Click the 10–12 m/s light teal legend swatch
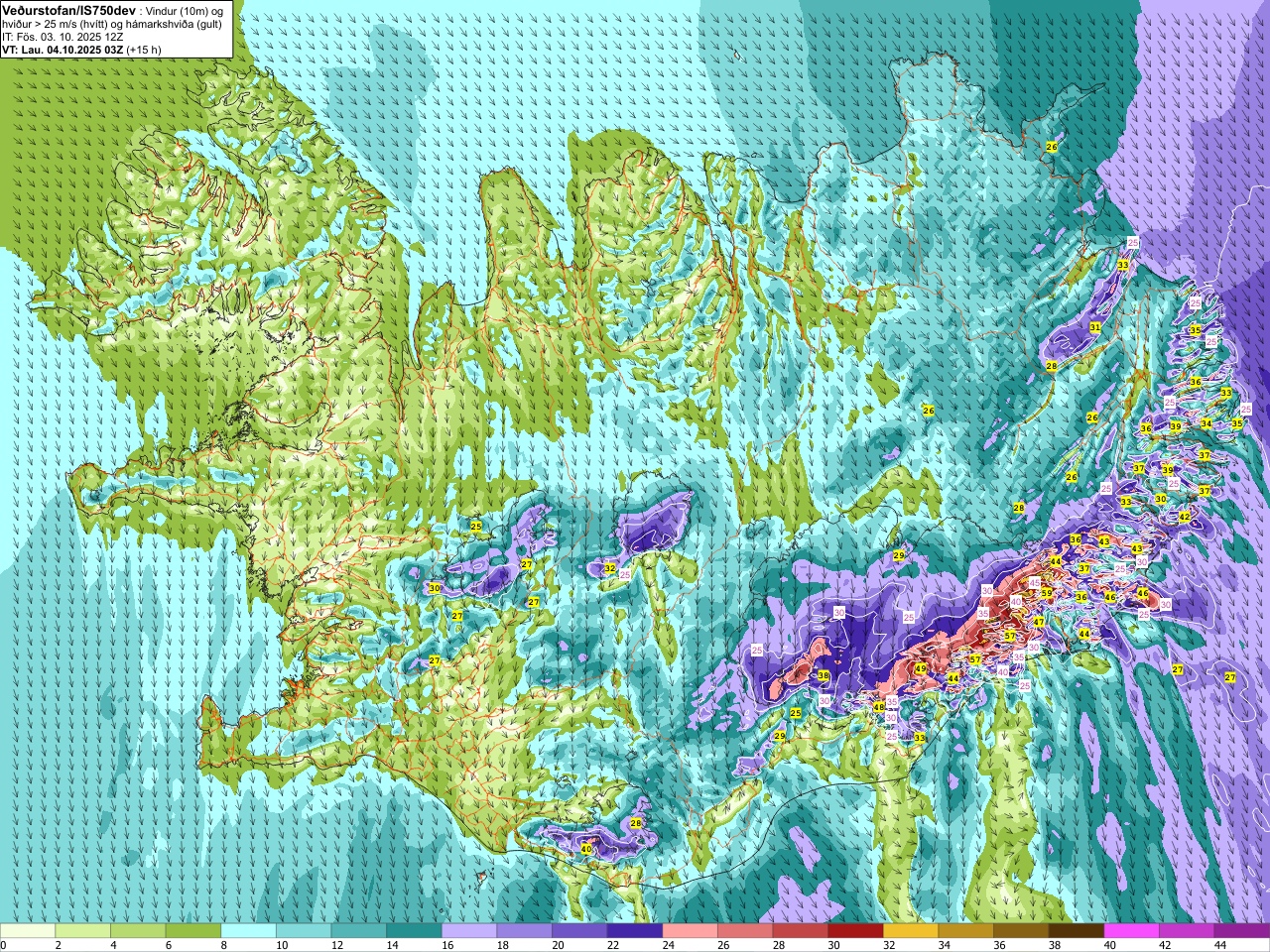This screenshot has height=952, width=1270. [x=304, y=931]
